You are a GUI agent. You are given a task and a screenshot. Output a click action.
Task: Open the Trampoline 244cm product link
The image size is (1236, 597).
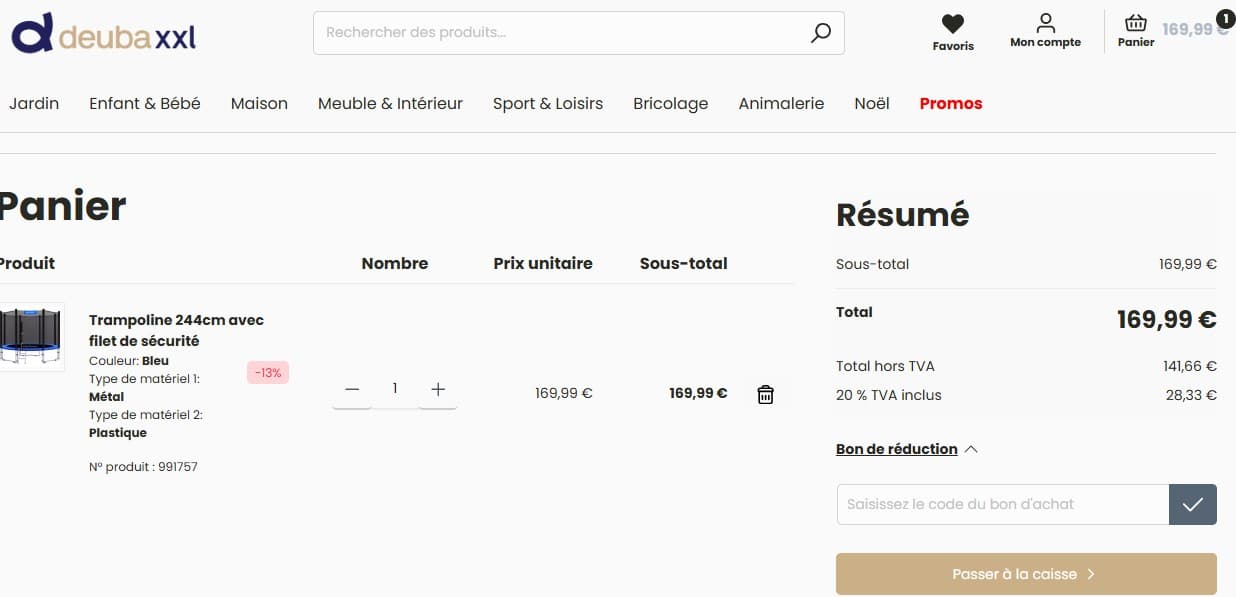(x=175, y=330)
